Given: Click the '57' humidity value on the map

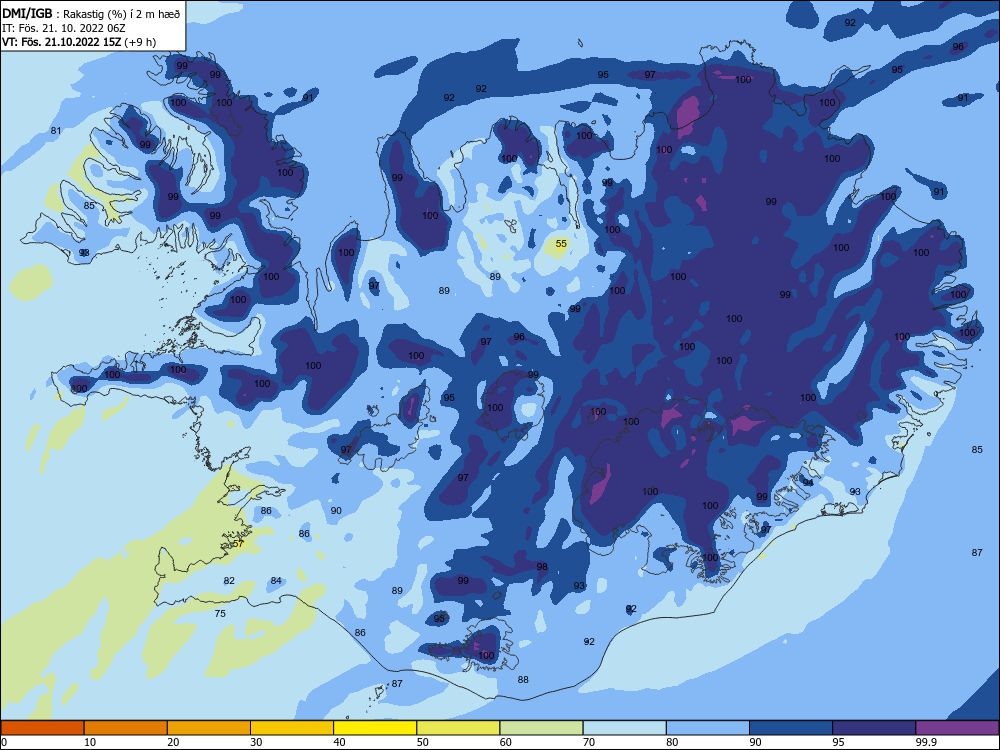Looking at the screenshot, I should pyautogui.click(x=239, y=543).
